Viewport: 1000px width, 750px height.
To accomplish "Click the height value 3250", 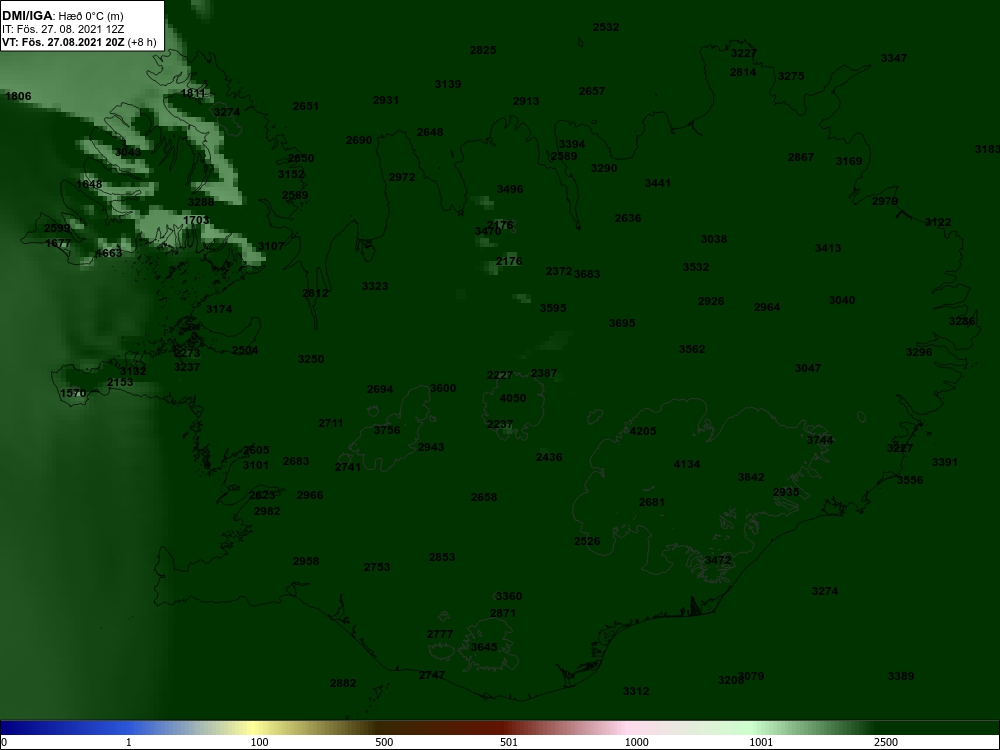I will [x=311, y=359].
